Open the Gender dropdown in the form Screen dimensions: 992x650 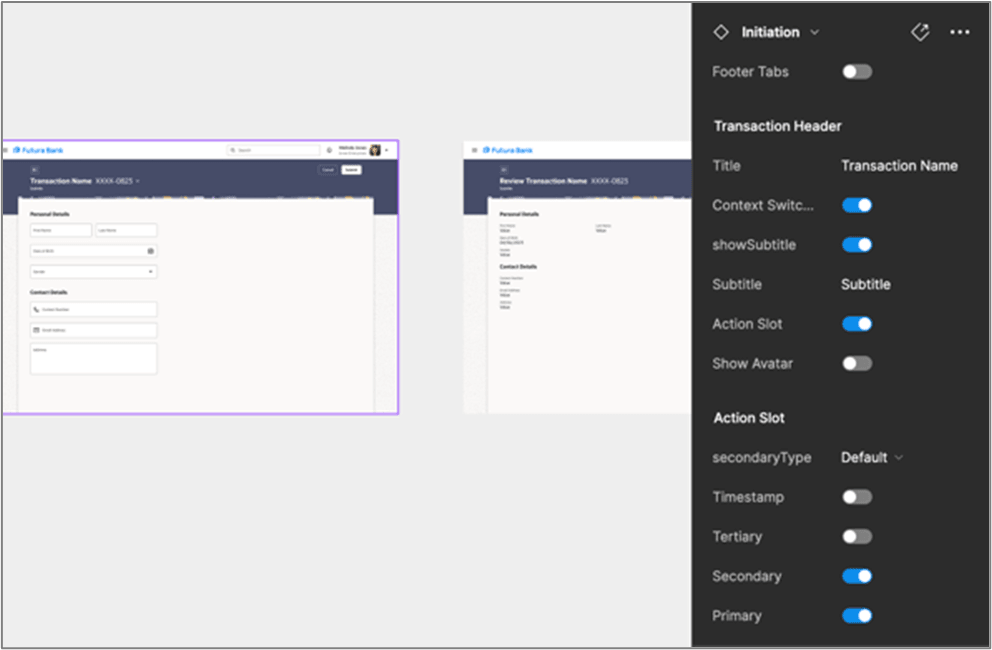[x=94, y=271]
